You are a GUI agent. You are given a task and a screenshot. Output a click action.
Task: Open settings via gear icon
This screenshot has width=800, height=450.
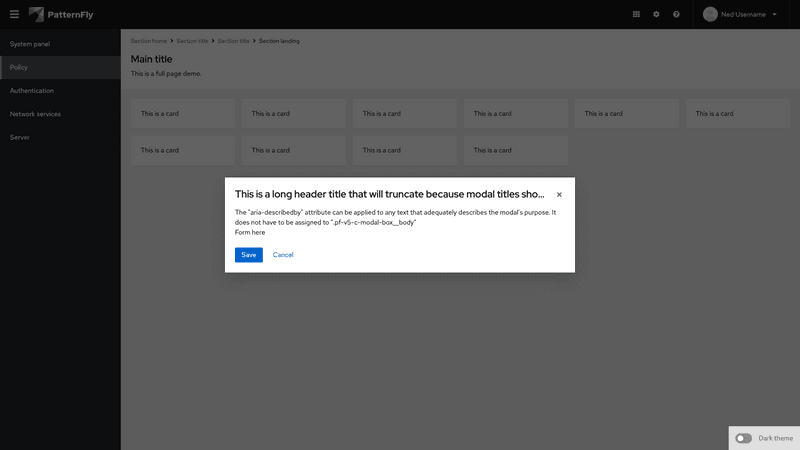pos(657,14)
